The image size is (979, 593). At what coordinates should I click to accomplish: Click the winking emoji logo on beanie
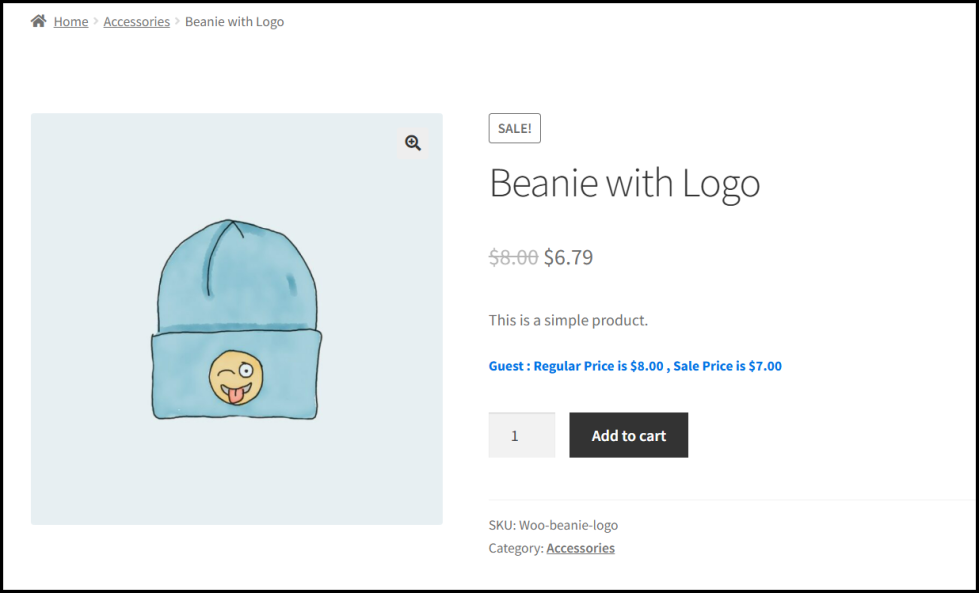pyautogui.click(x=237, y=378)
